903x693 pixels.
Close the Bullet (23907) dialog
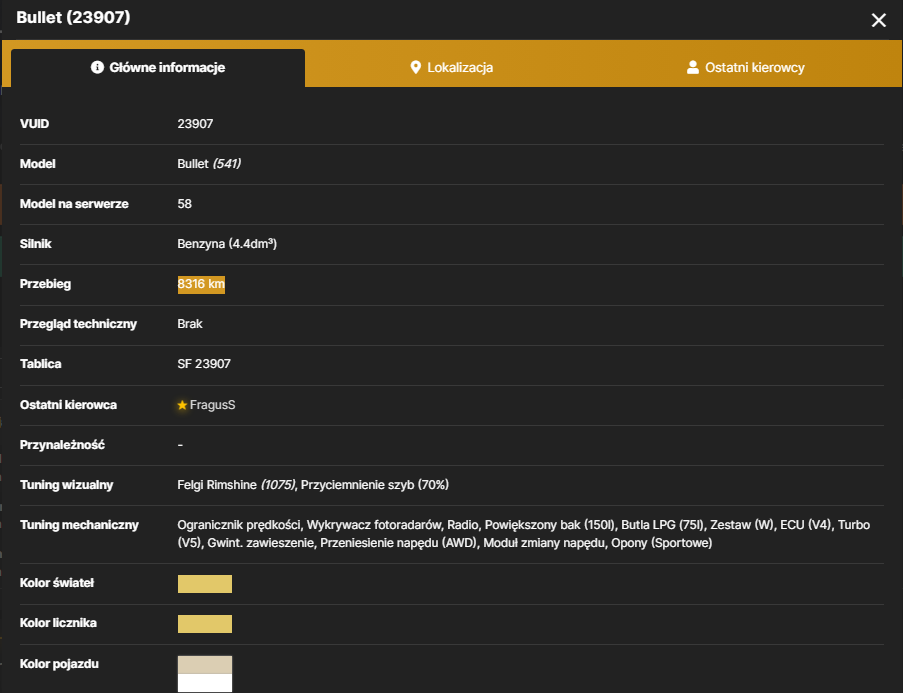(x=878, y=20)
